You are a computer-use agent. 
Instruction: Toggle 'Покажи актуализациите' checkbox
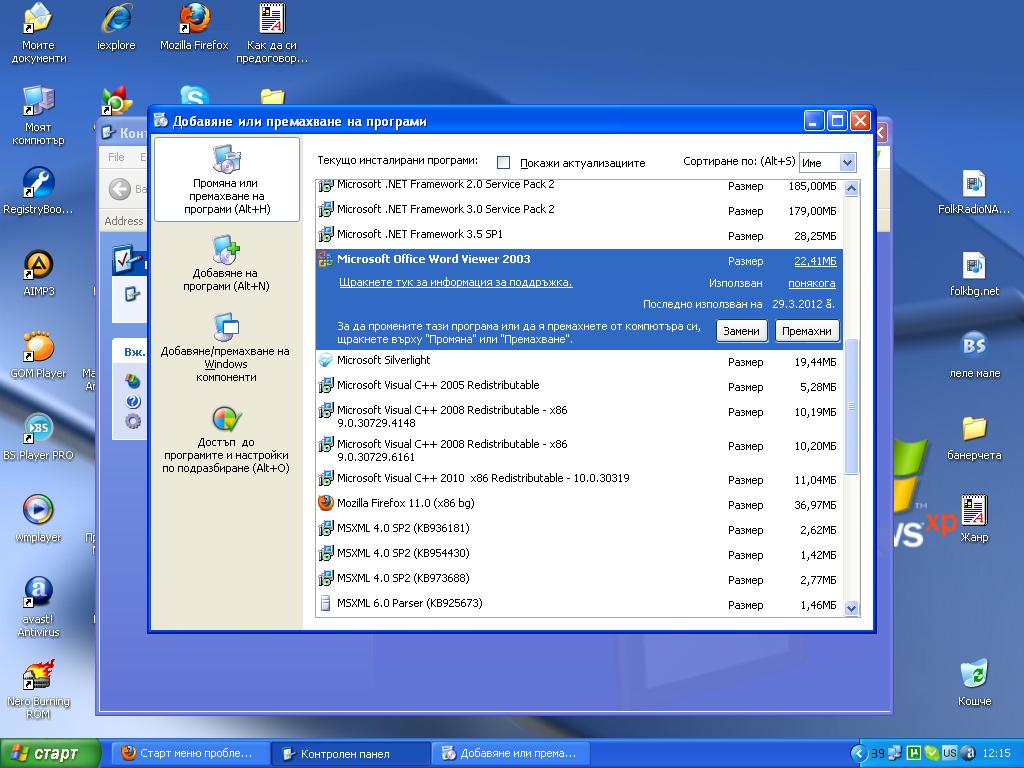click(x=504, y=163)
